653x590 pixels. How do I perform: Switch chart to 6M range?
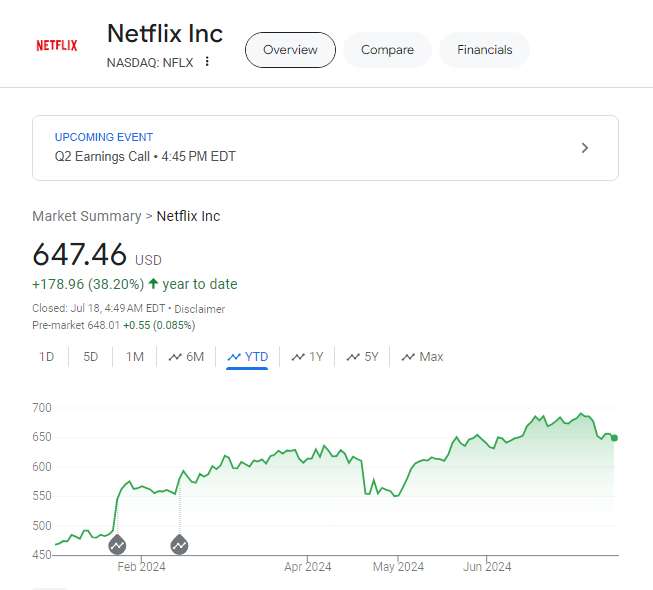(186, 357)
